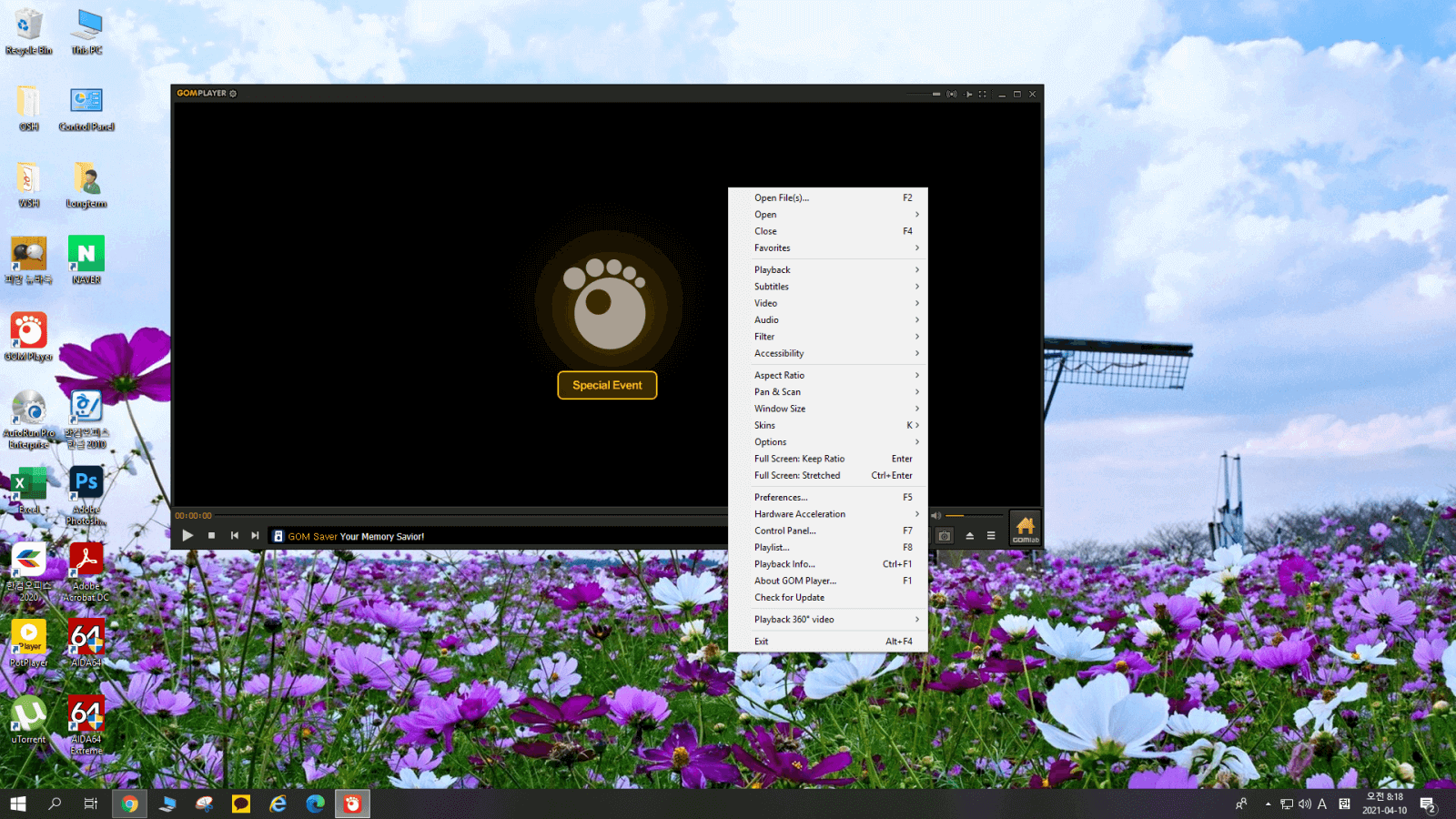Open Playlist... from the context menu
The image size is (1456, 819).
(828, 547)
